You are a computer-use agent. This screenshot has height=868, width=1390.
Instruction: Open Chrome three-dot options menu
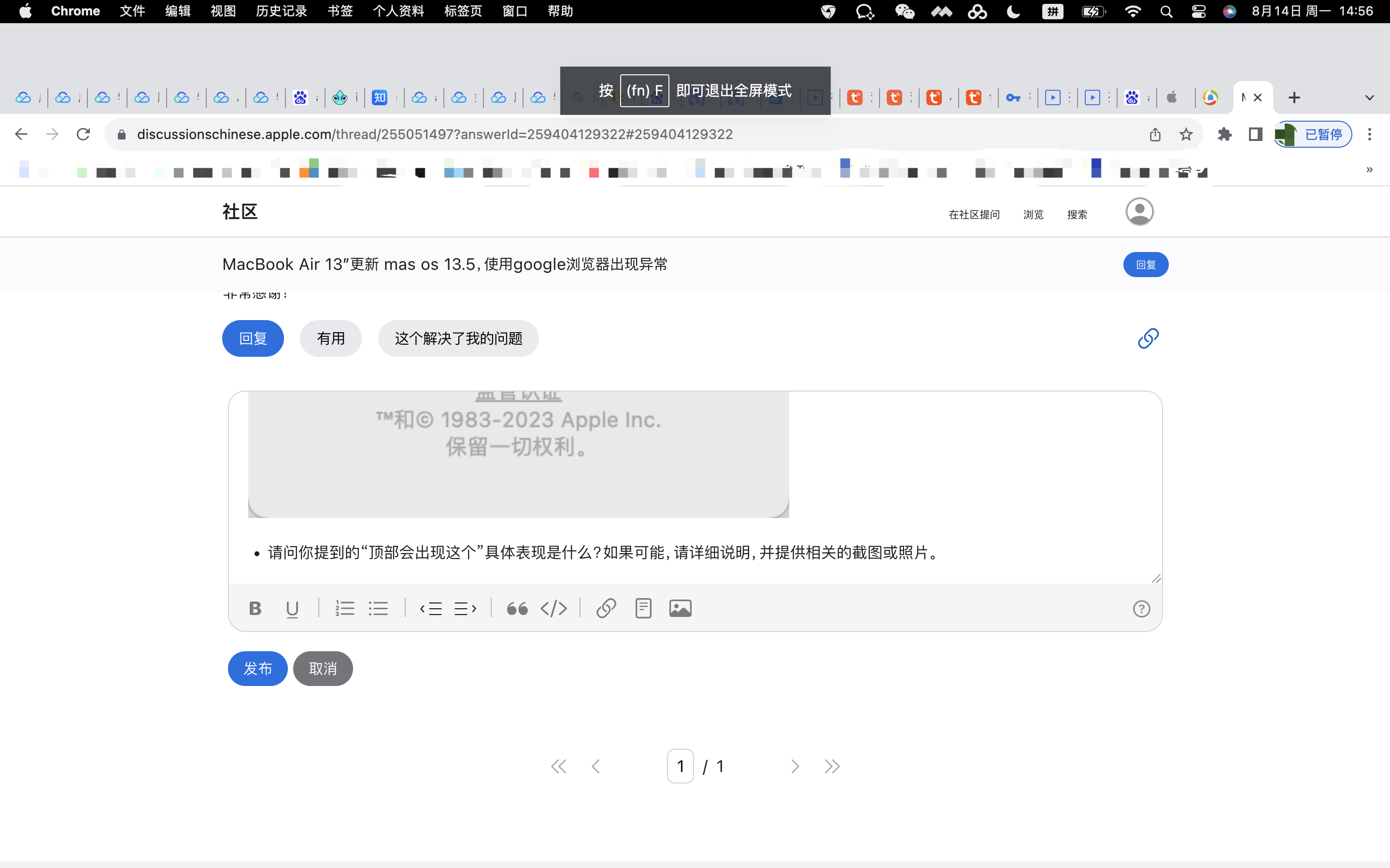1369,134
